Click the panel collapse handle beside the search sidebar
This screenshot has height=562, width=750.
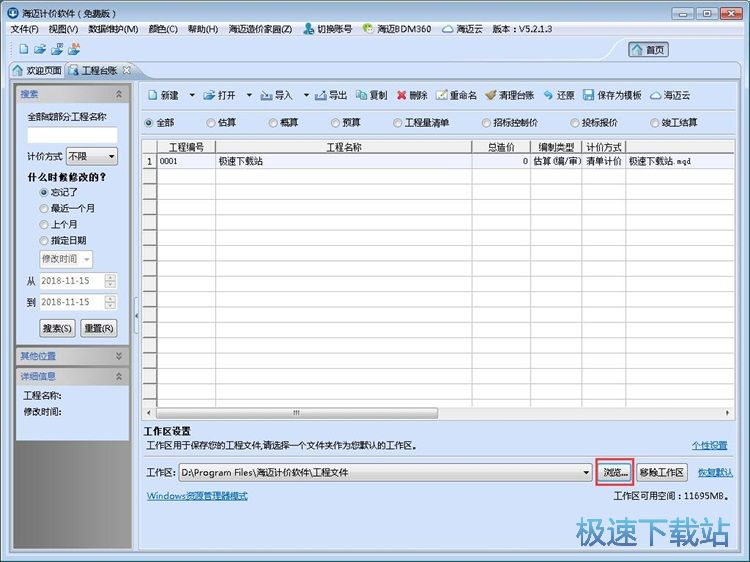click(136, 315)
